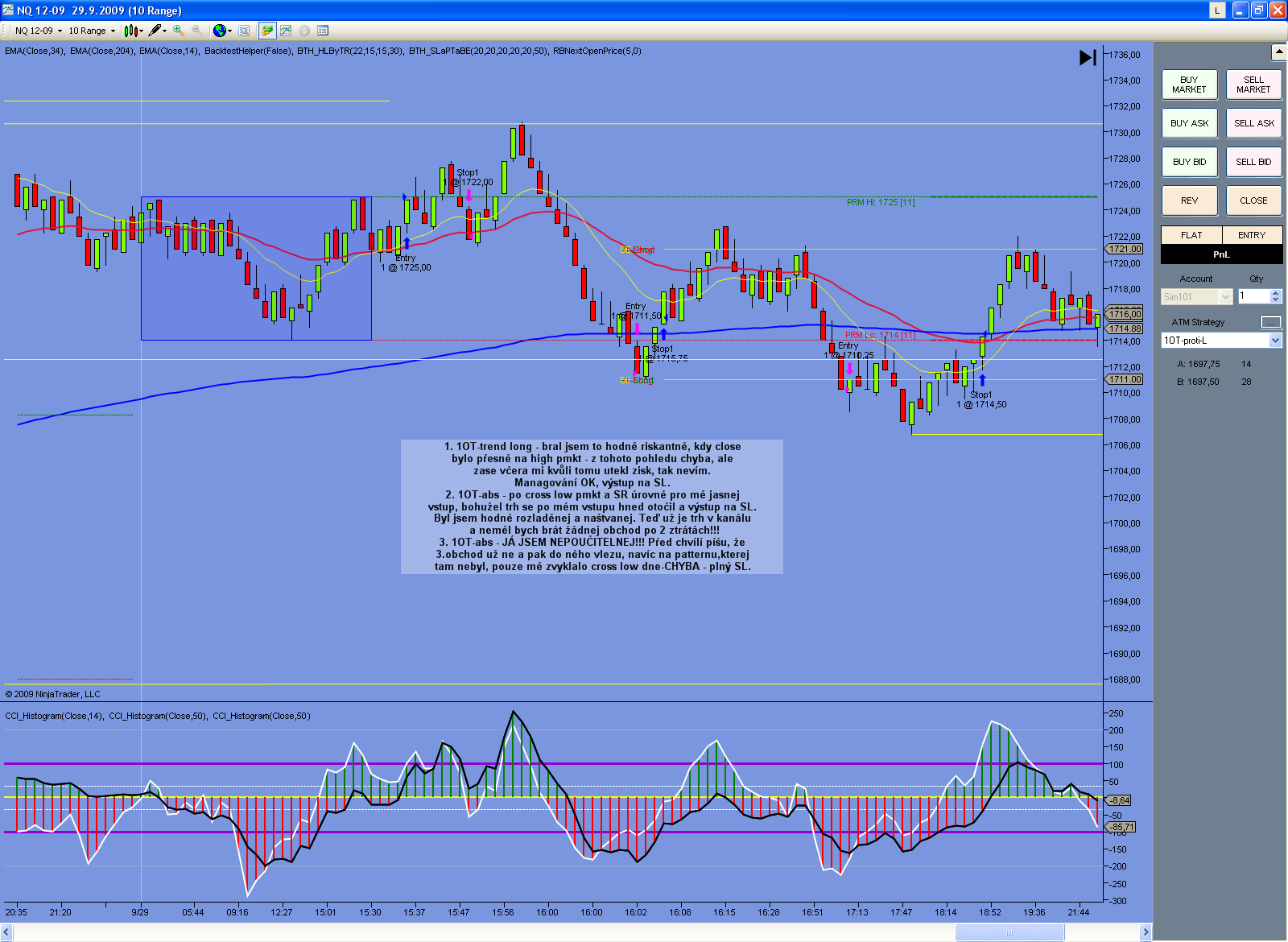This screenshot has width=1288, height=942.
Task: Click the ATM Strategy ellipsis button
Action: pos(1270,322)
